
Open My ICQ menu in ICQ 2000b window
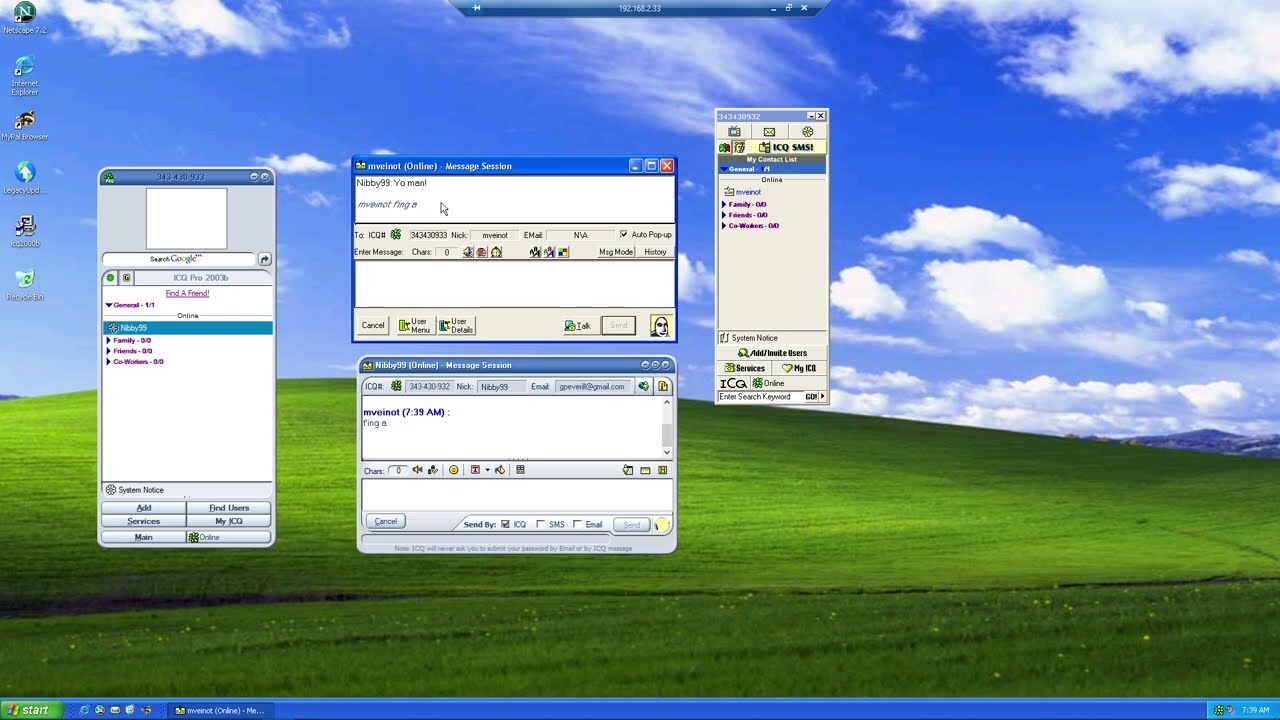(799, 368)
